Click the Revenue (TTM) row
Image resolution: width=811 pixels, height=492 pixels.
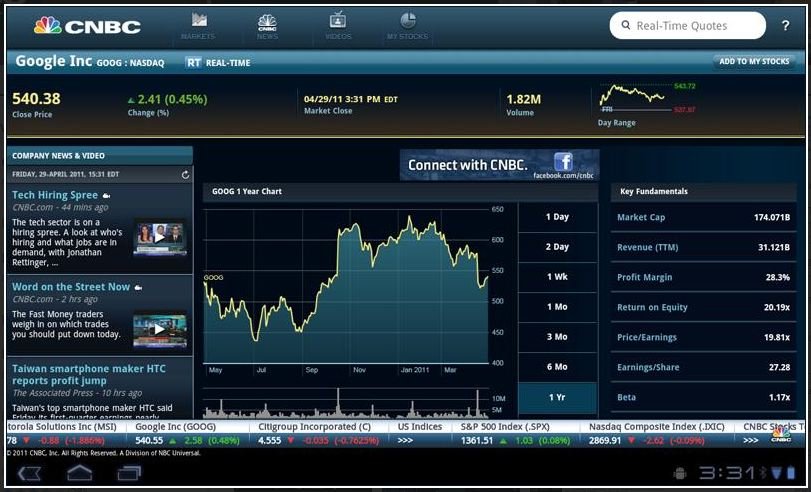tap(703, 247)
